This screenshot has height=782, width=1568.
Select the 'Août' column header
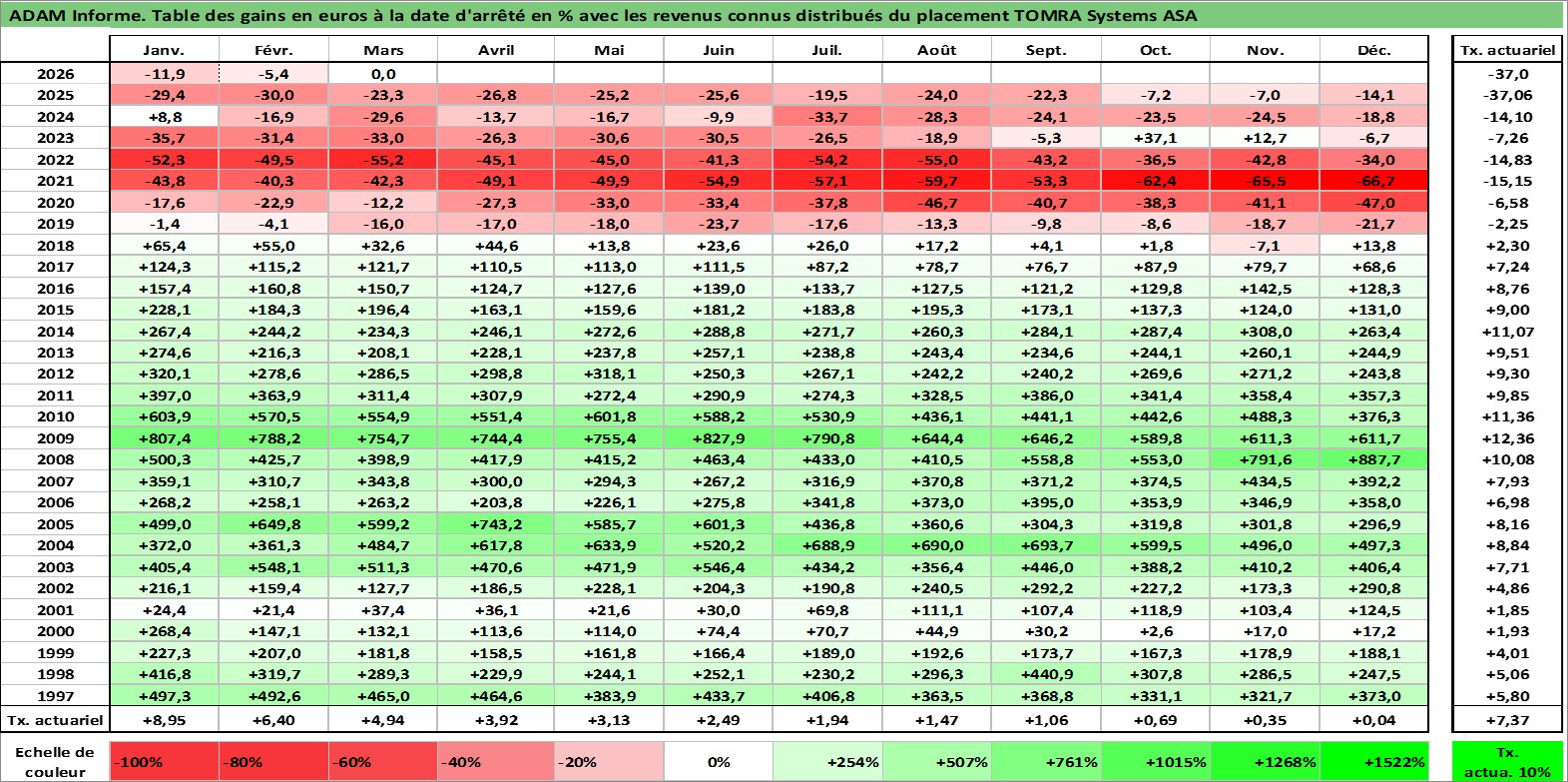coord(937,50)
